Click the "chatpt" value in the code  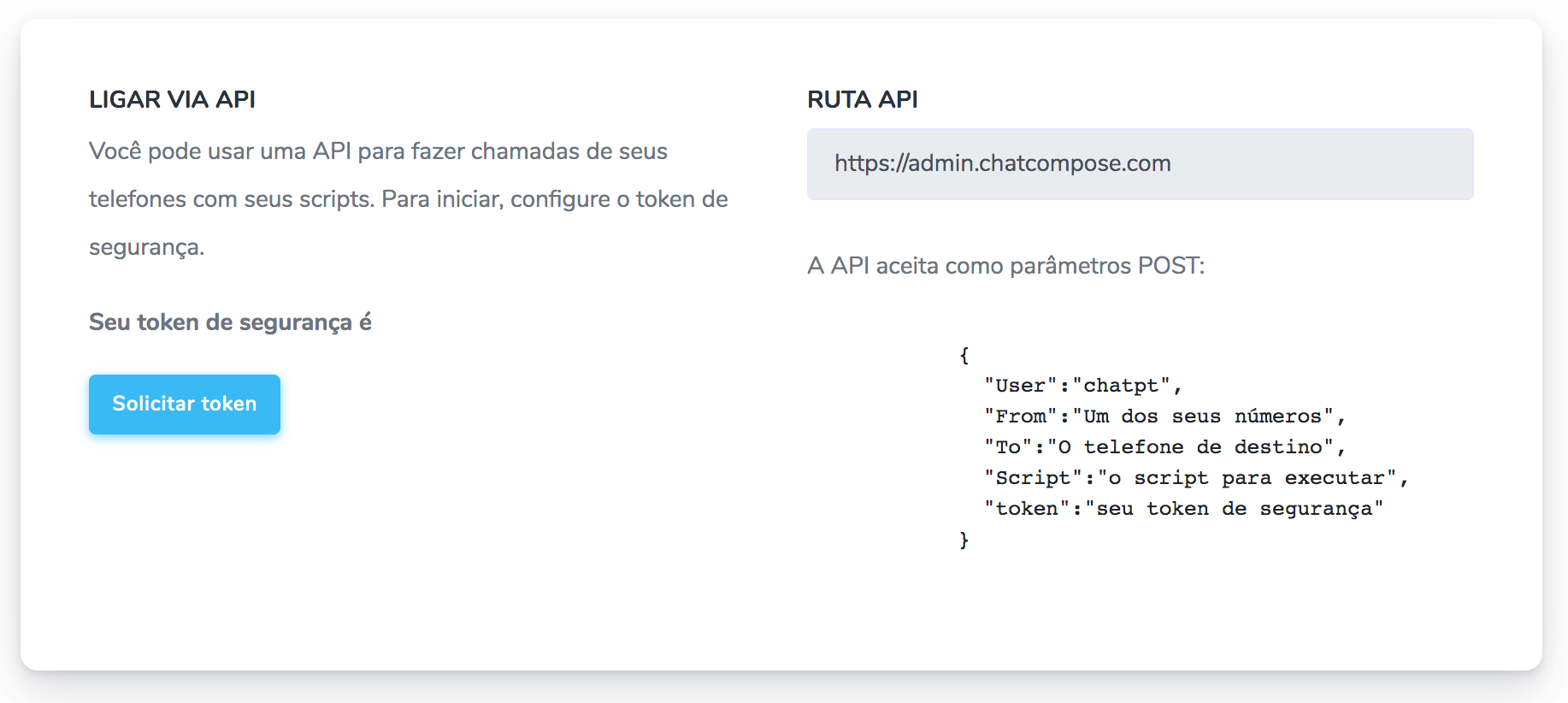click(x=1121, y=386)
